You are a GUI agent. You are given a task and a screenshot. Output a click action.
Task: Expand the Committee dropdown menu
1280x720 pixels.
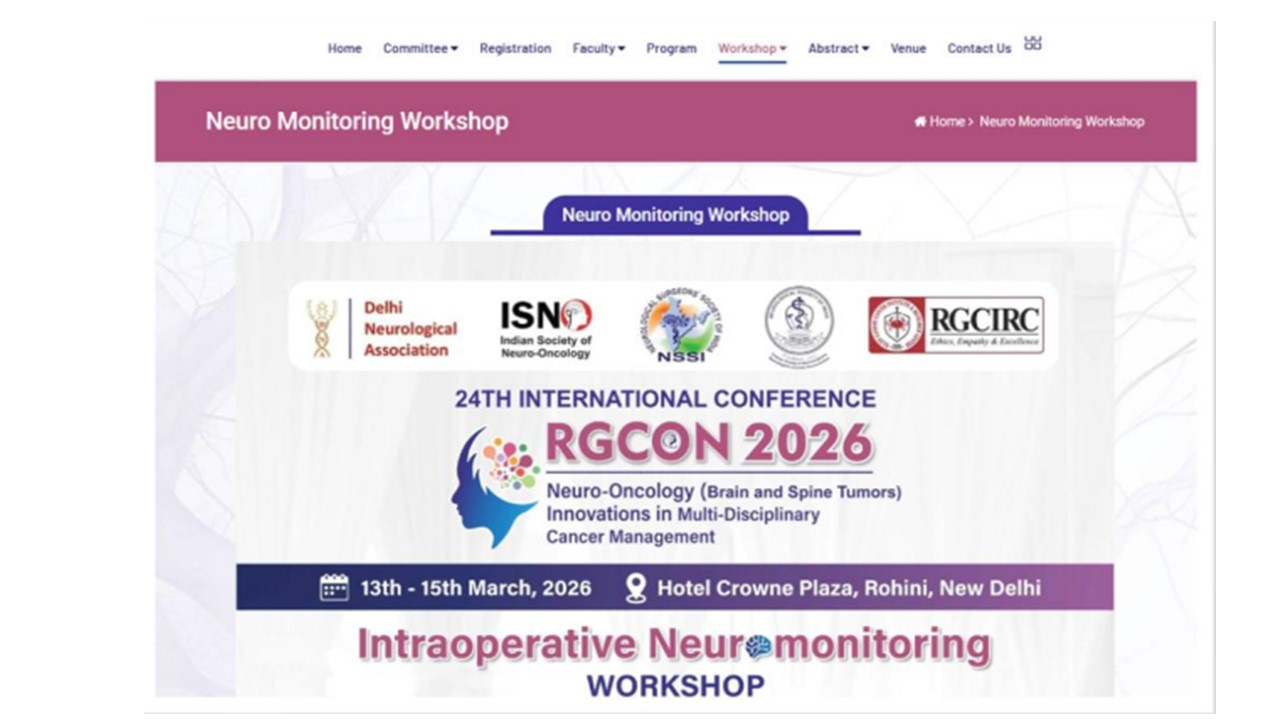pyautogui.click(x=420, y=48)
